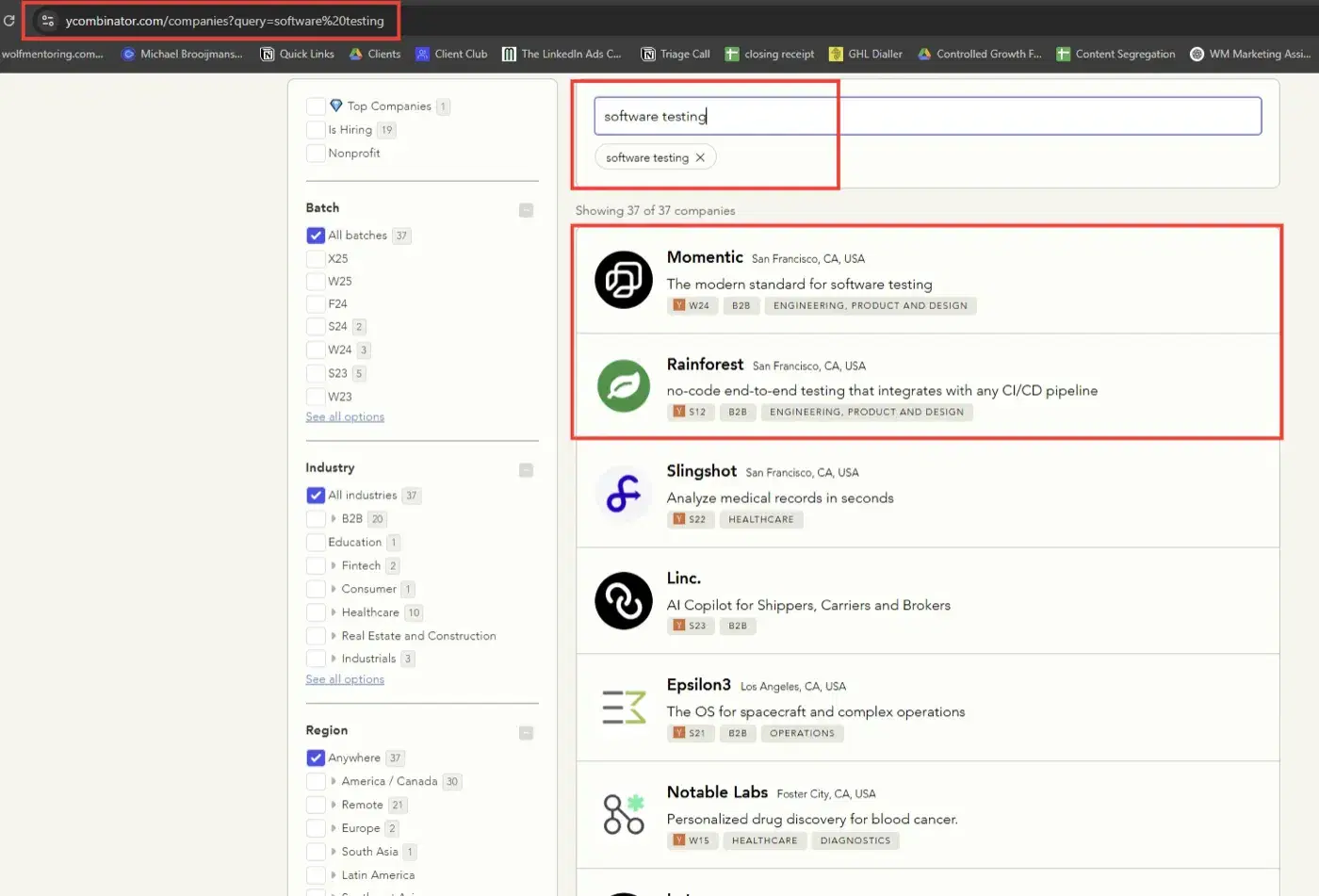The height and width of the screenshot is (896, 1319).
Task: Click the OPERATIONS tag on Epsilon3
Action: pos(802,733)
